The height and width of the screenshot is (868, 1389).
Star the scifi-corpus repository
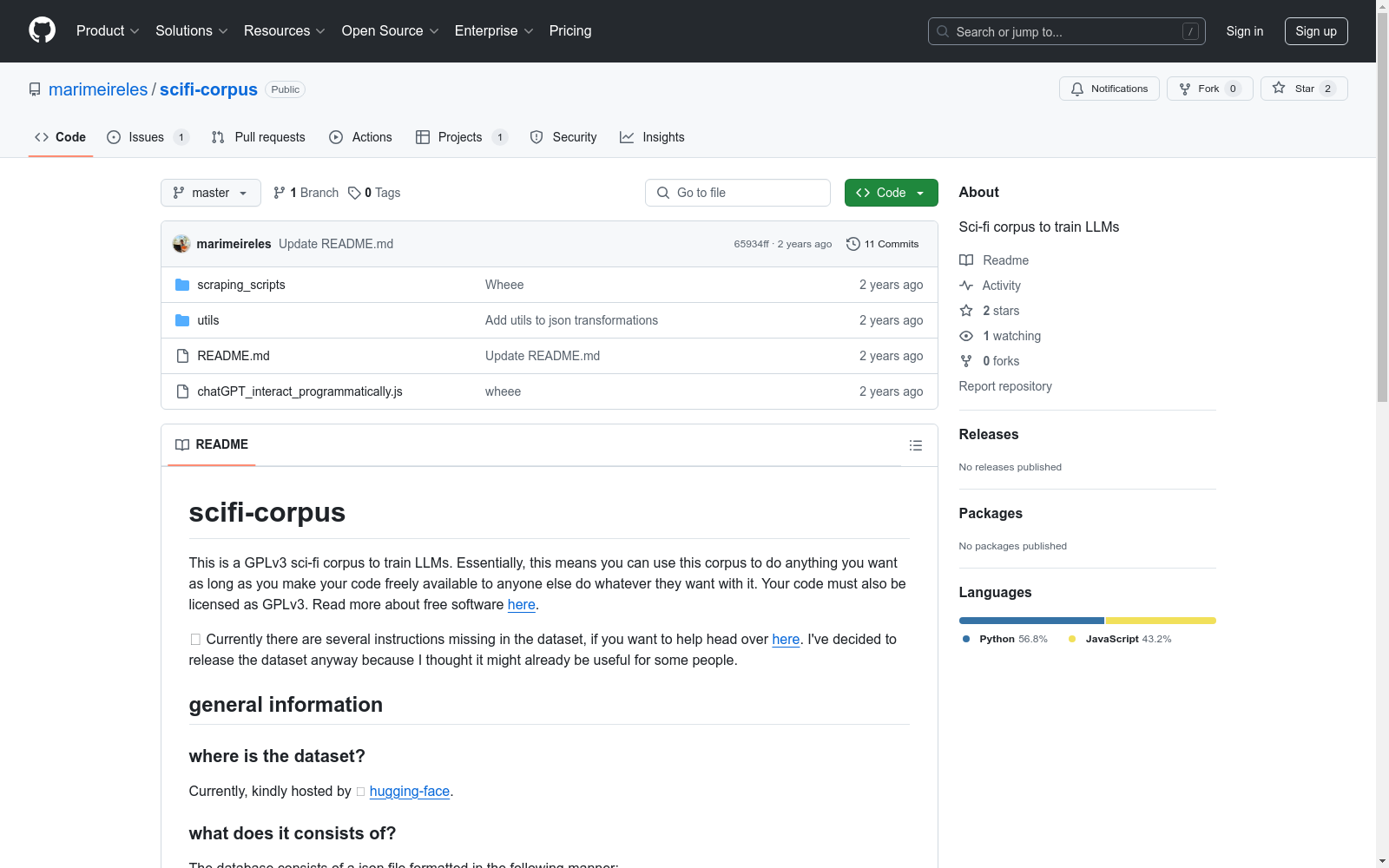pyautogui.click(x=1304, y=89)
